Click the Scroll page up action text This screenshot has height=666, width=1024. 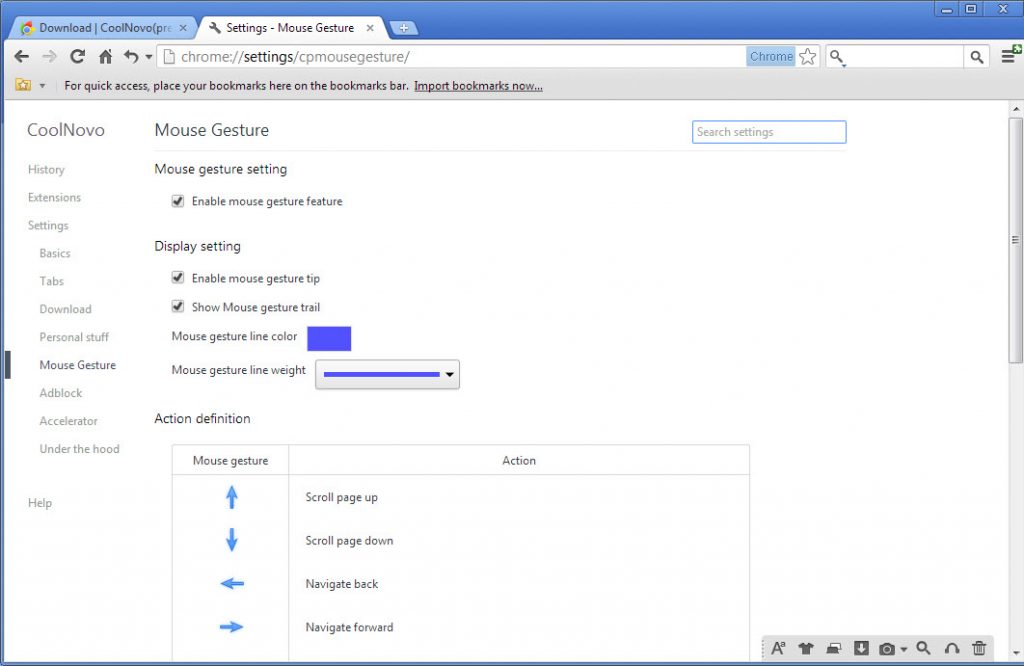click(x=342, y=498)
